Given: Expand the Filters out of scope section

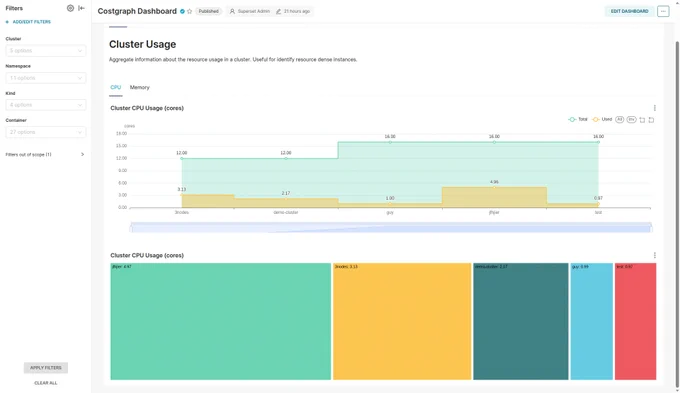Looking at the screenshot, I should pos(45,154).
